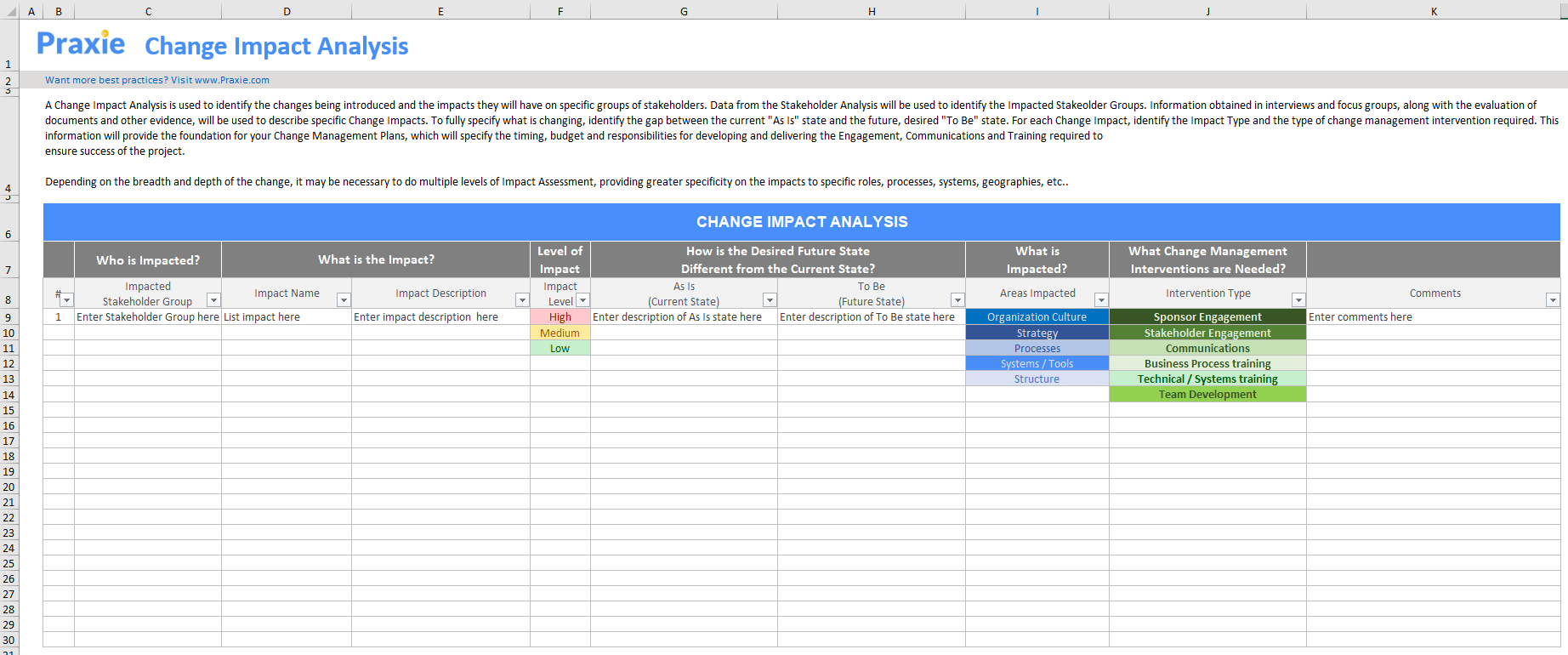Select the Business Process training cell
The height and width of the screenshot is (655, 1568).
coord(1207,363)
